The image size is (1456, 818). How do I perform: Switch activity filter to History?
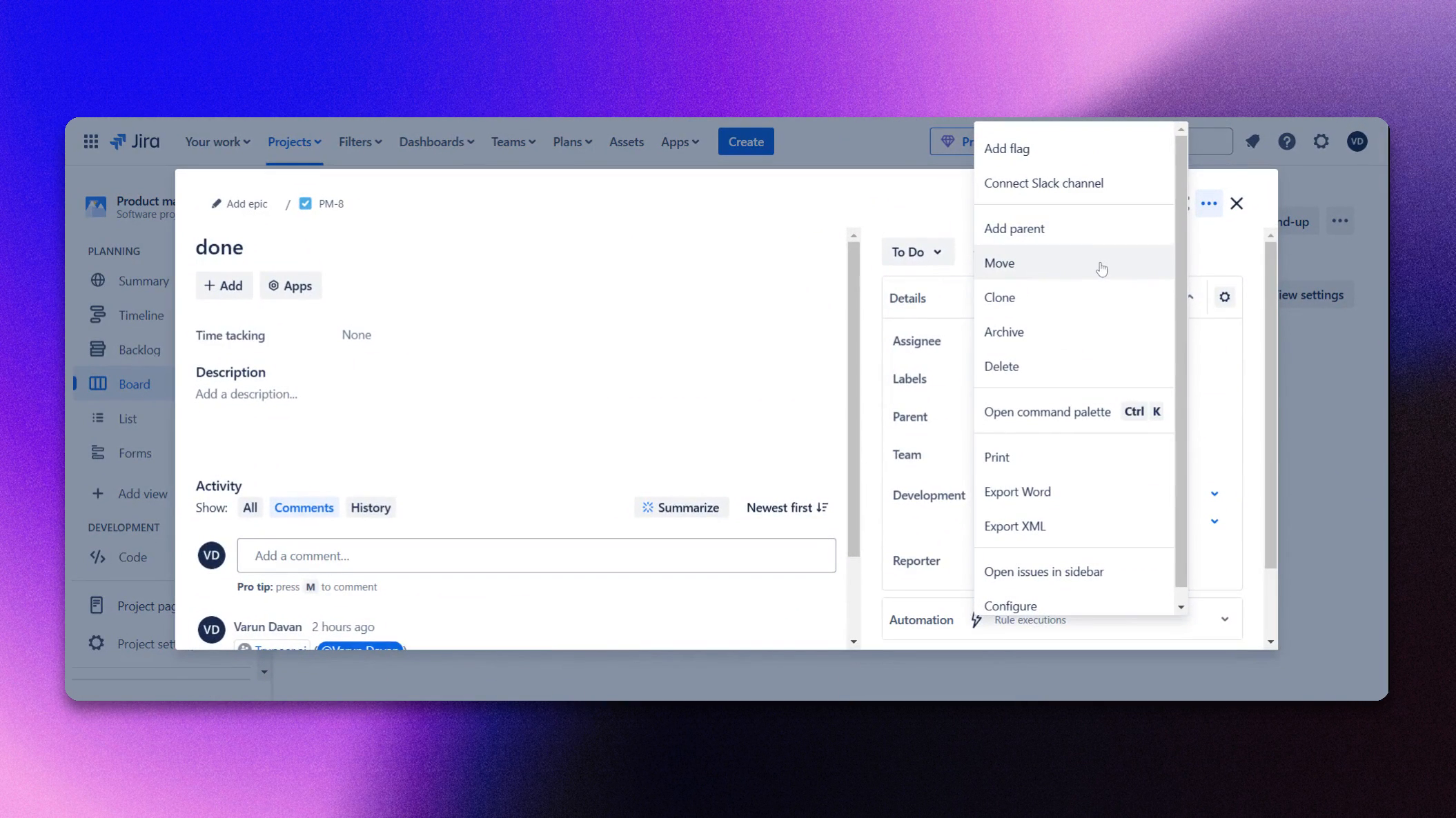[x=371, y=507]
